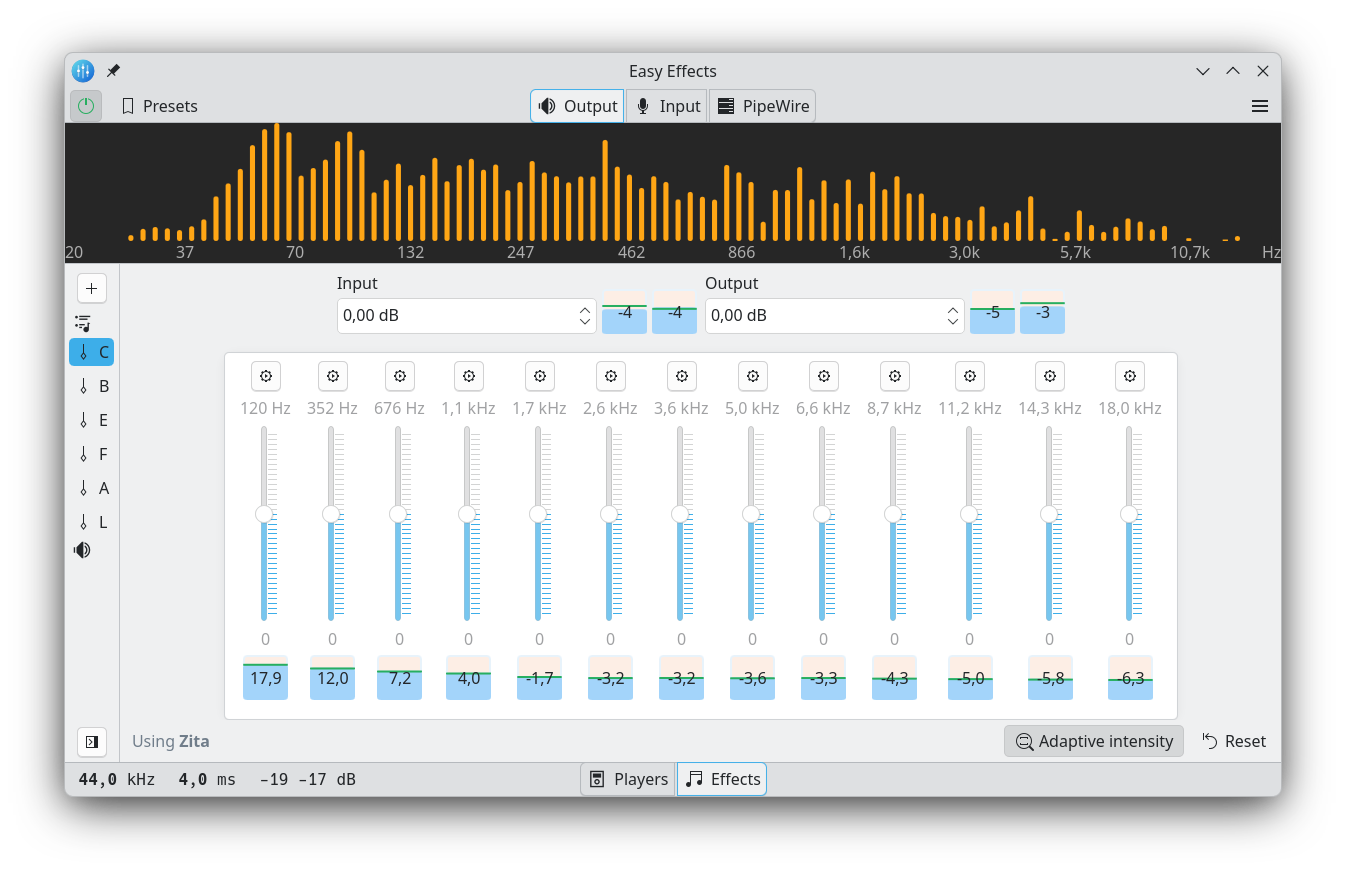Image resolution: width=1346 pixels, height=873 pixels.
Task: Select effect L in the sidebar list
Action: 92,522
